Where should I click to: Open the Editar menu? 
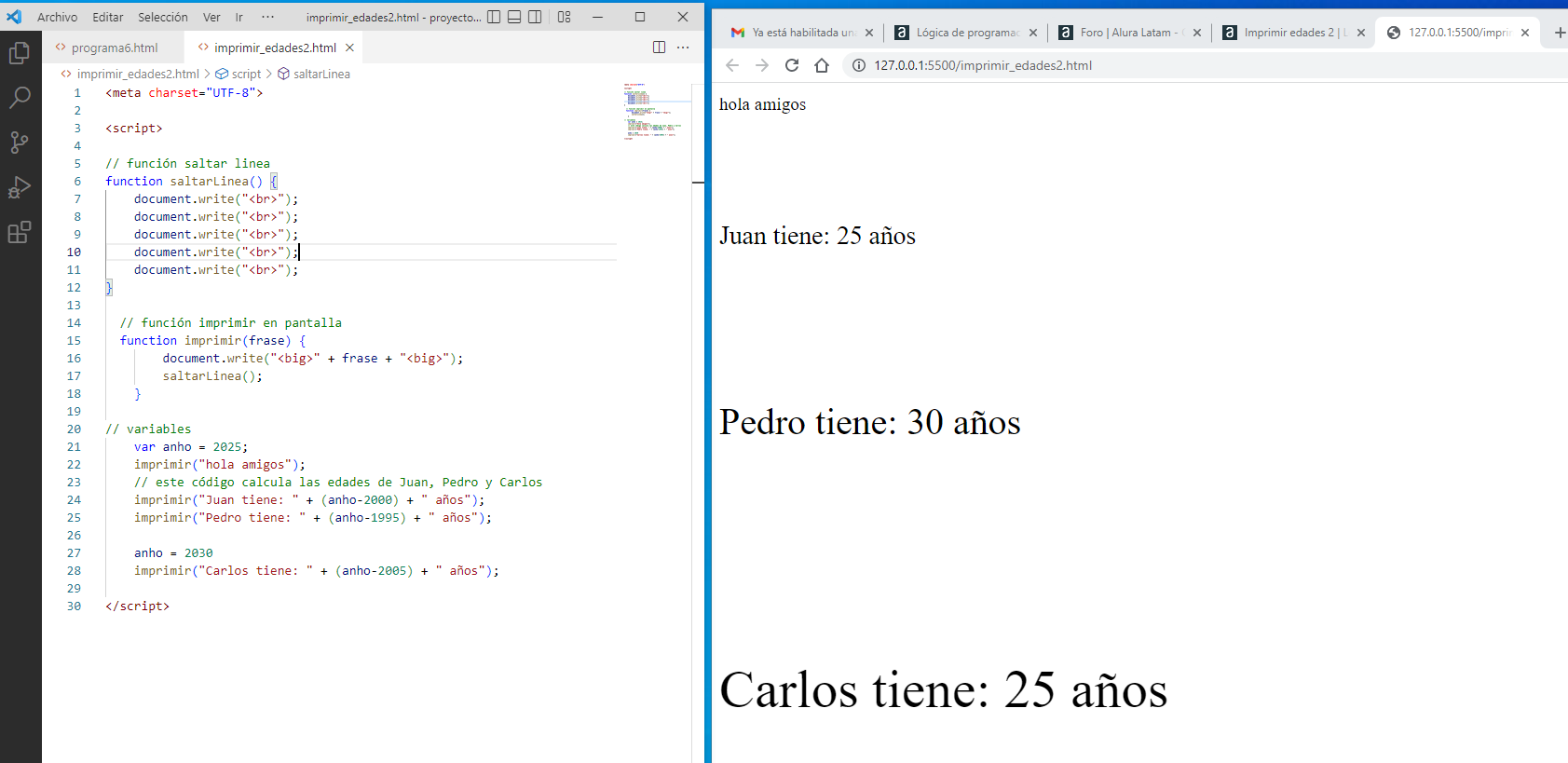(x=108, y=17)
